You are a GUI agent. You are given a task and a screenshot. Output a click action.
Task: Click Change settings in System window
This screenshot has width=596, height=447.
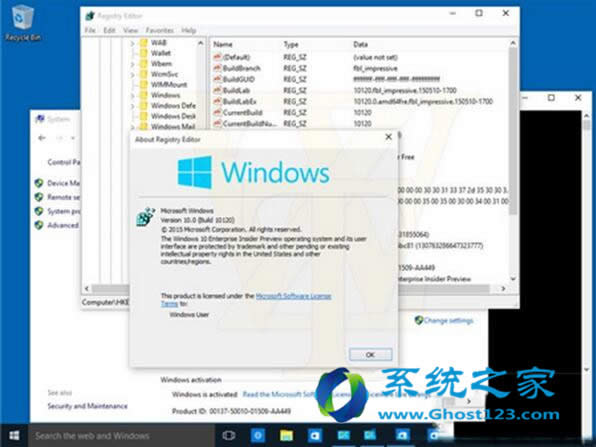pos(449,320)
